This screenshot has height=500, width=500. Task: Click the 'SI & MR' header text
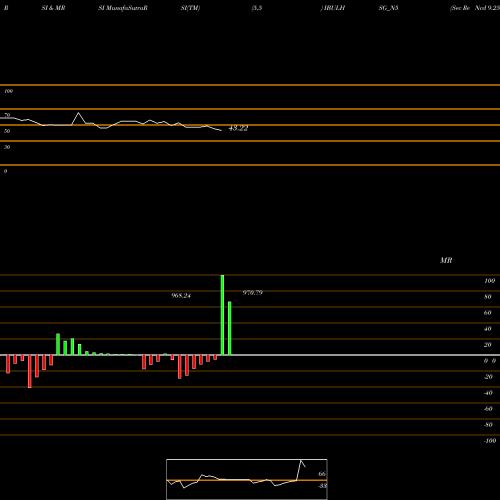pos(53,8)
